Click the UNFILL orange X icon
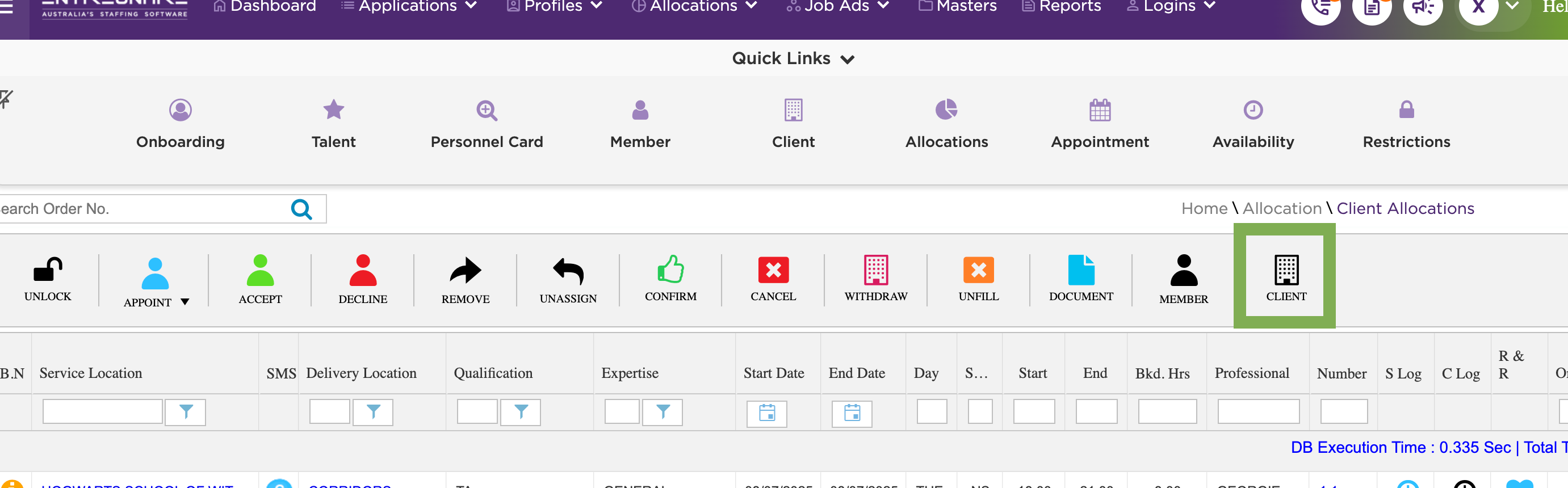 pyautogui.click(x=978, y=270)
